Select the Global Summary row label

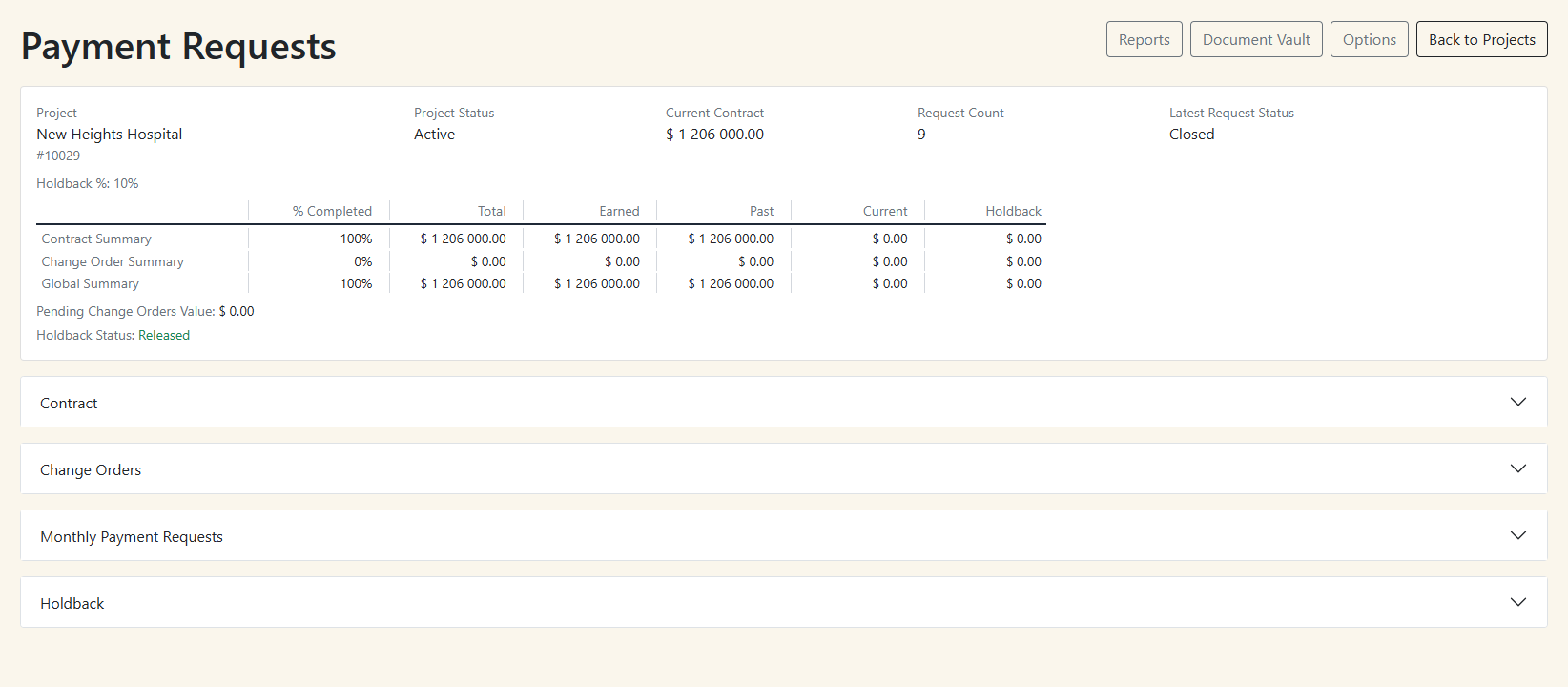[91, 283]
